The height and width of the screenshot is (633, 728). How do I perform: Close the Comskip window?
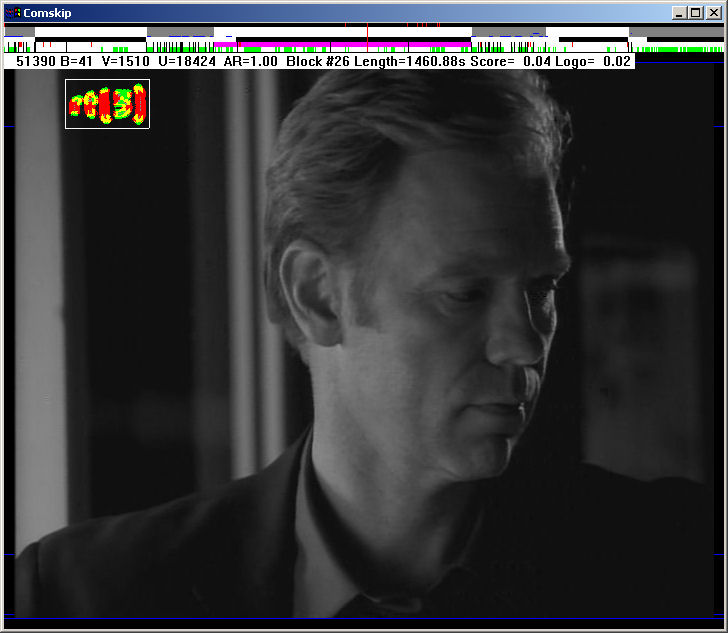pos(714,13)
